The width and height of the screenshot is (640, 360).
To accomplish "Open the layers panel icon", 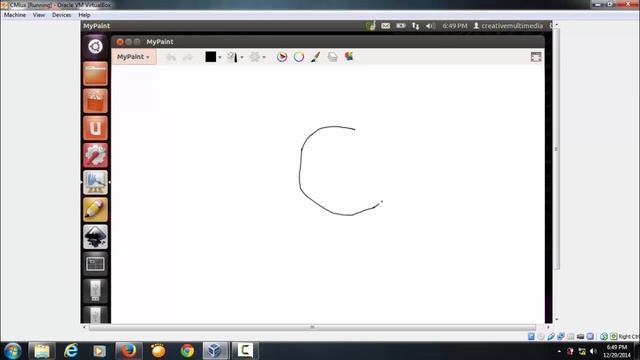I will point(332,57).
